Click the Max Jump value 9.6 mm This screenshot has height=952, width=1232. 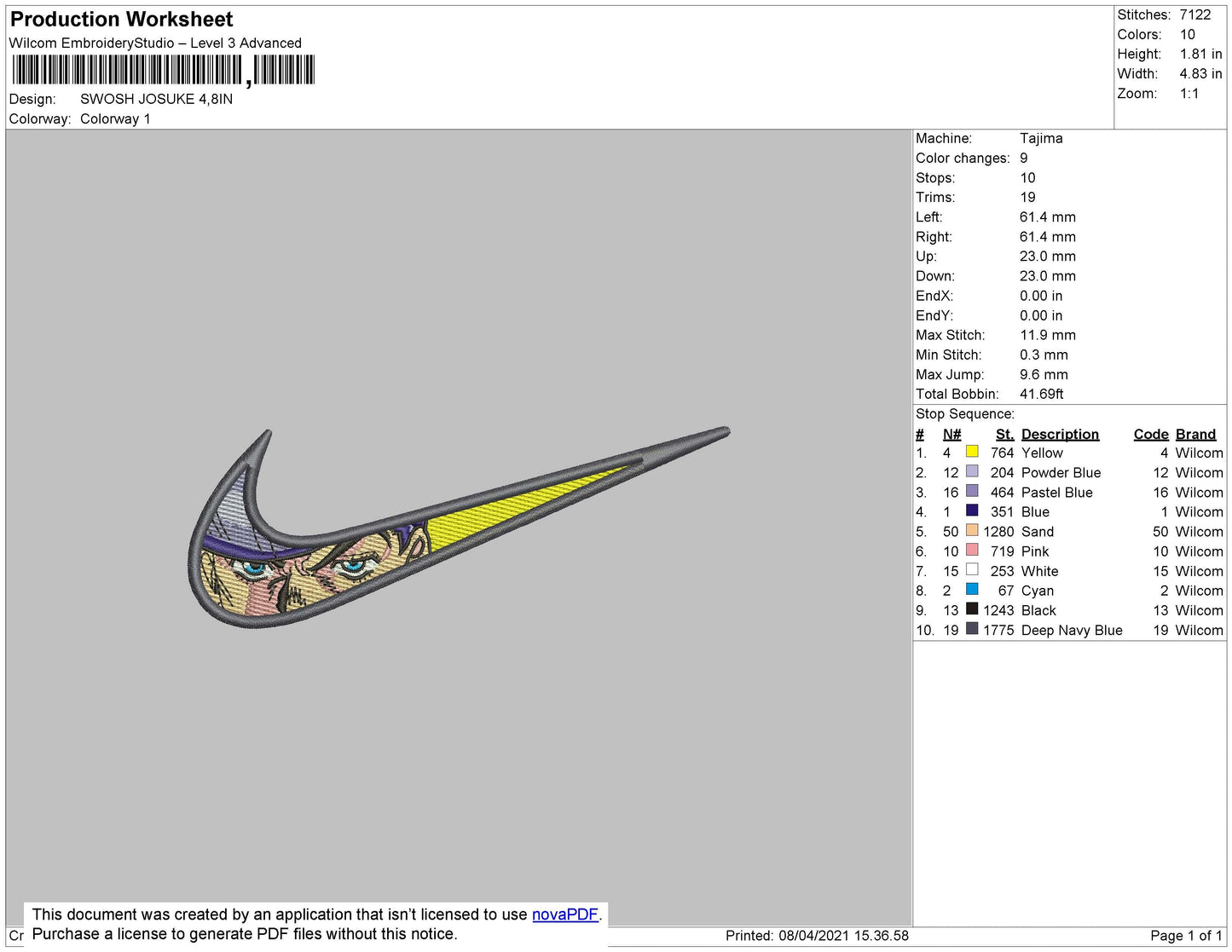click(1044, 374)
